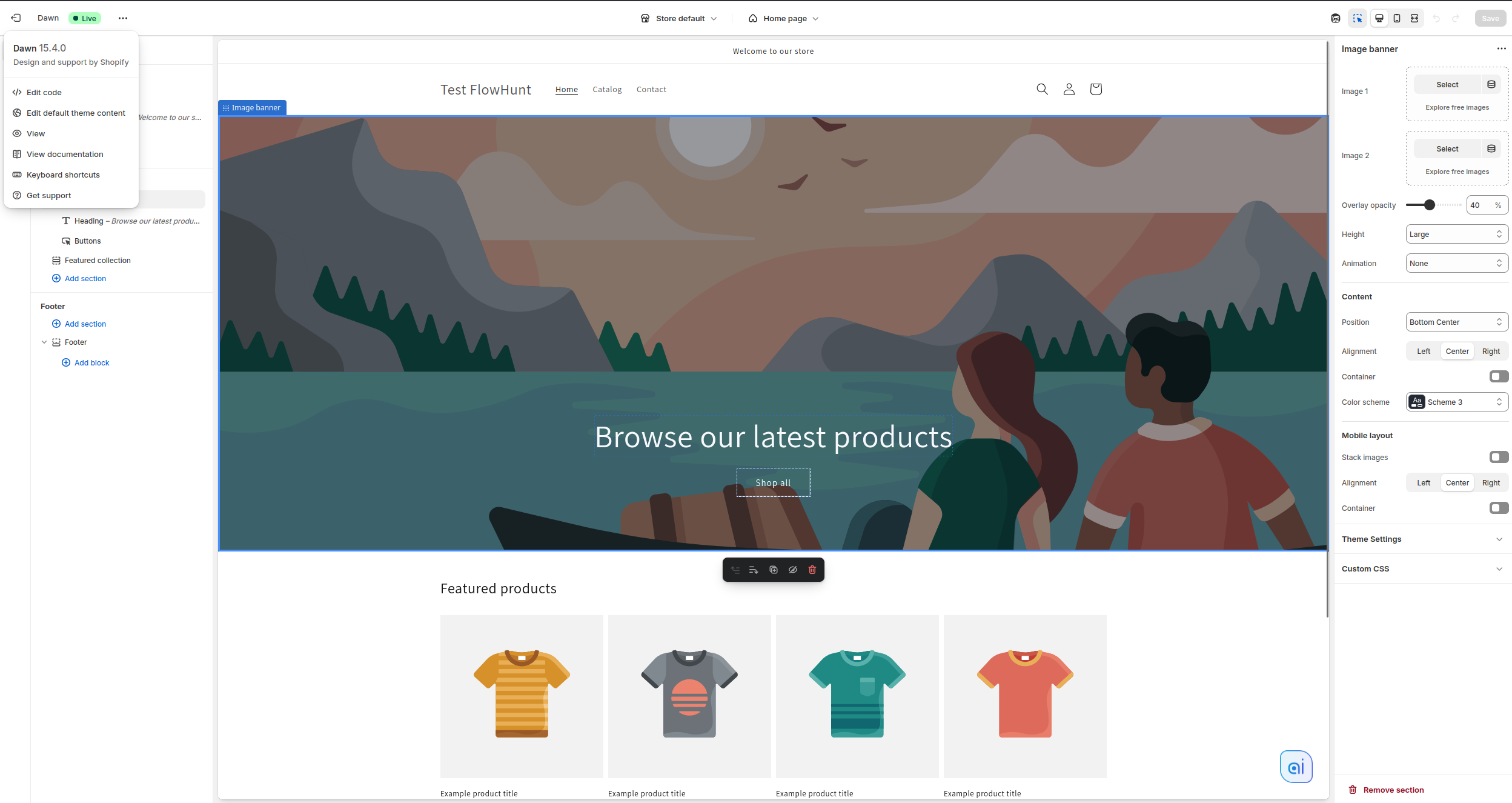This screenshot has width=1512, height=803.
Task: Exit the theme editor via top-left icon
Action: point(16,18)
